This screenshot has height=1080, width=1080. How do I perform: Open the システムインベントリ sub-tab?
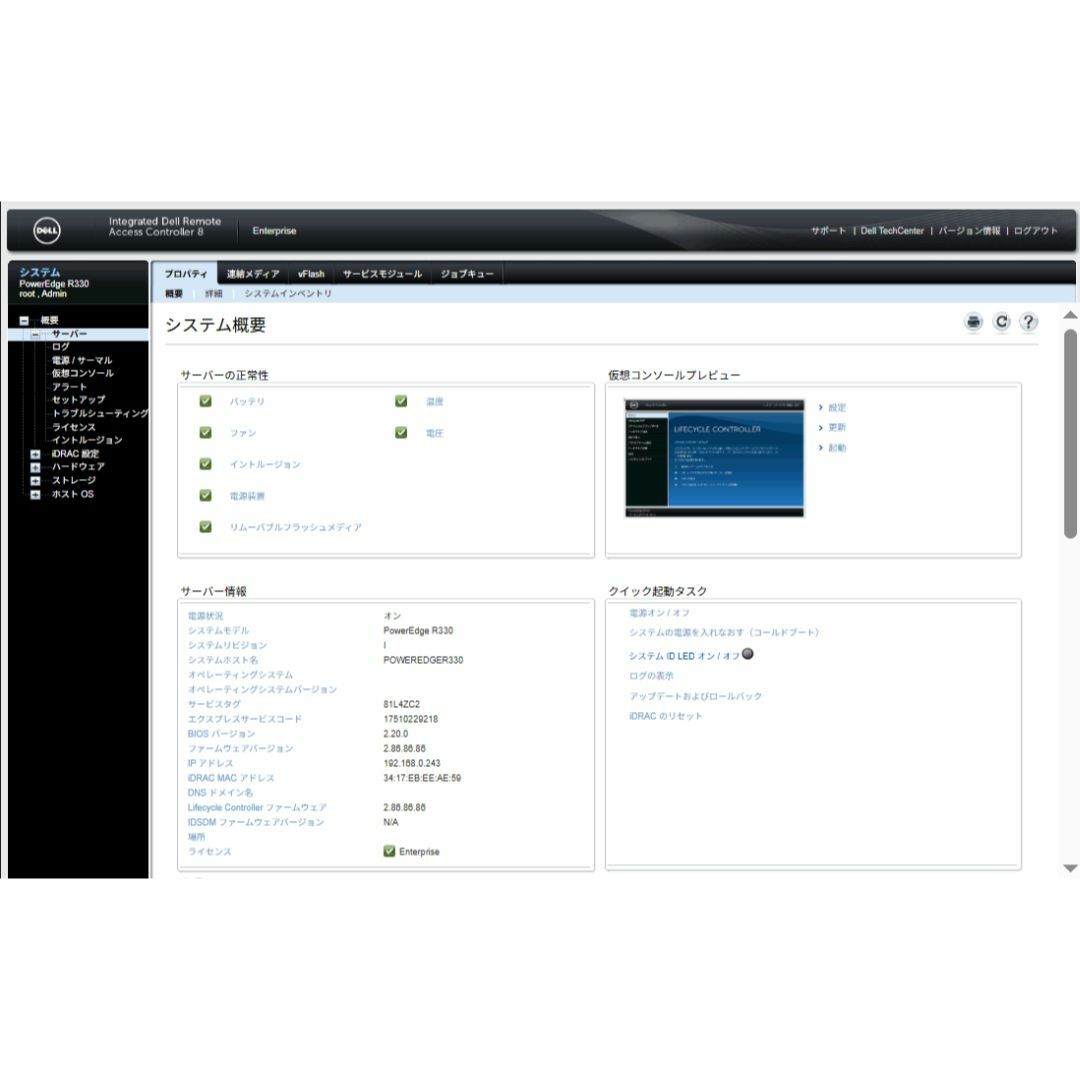click(x=288, y=293)
